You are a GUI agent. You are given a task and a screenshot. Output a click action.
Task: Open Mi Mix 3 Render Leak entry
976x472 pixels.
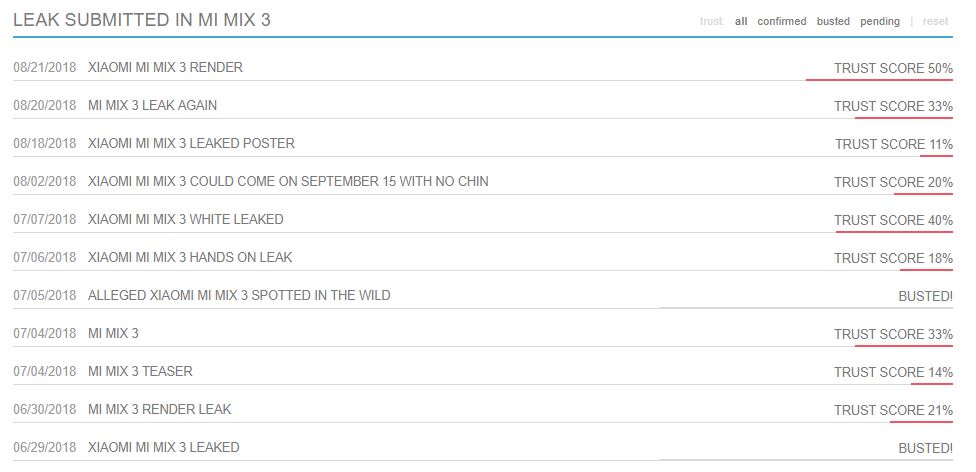[159, 410]
